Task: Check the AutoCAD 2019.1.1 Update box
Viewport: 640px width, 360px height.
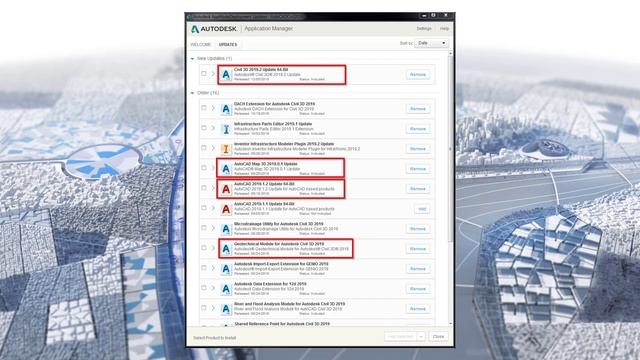Action: click(204, 208)
